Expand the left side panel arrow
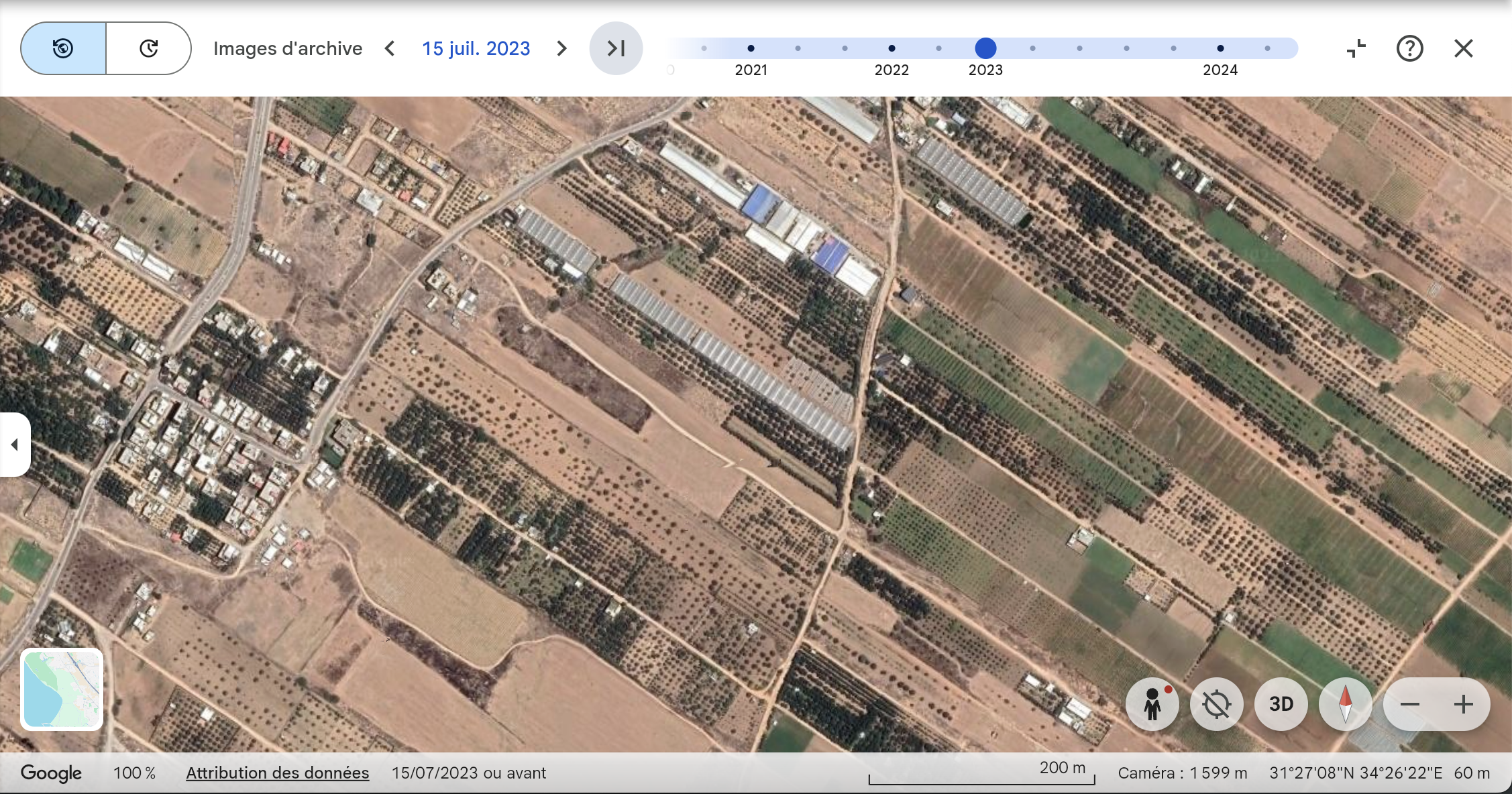1512x794 pixels. click(15, 445)
